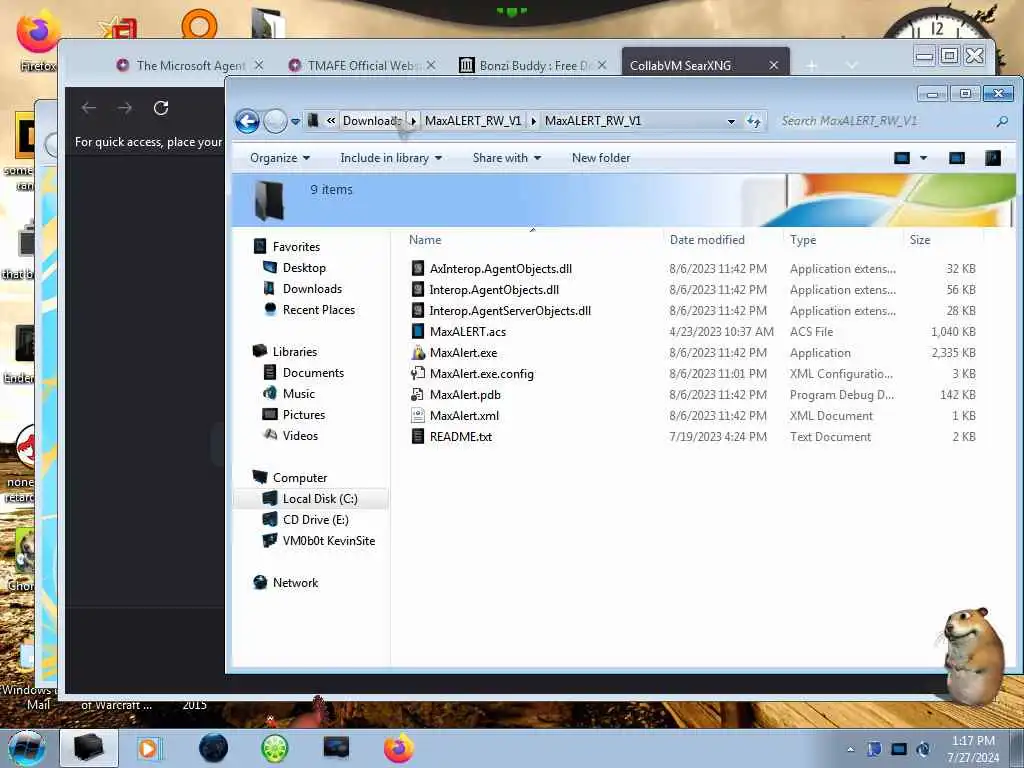Open Windows Media Player from taskbar

(x=150, y=748)
